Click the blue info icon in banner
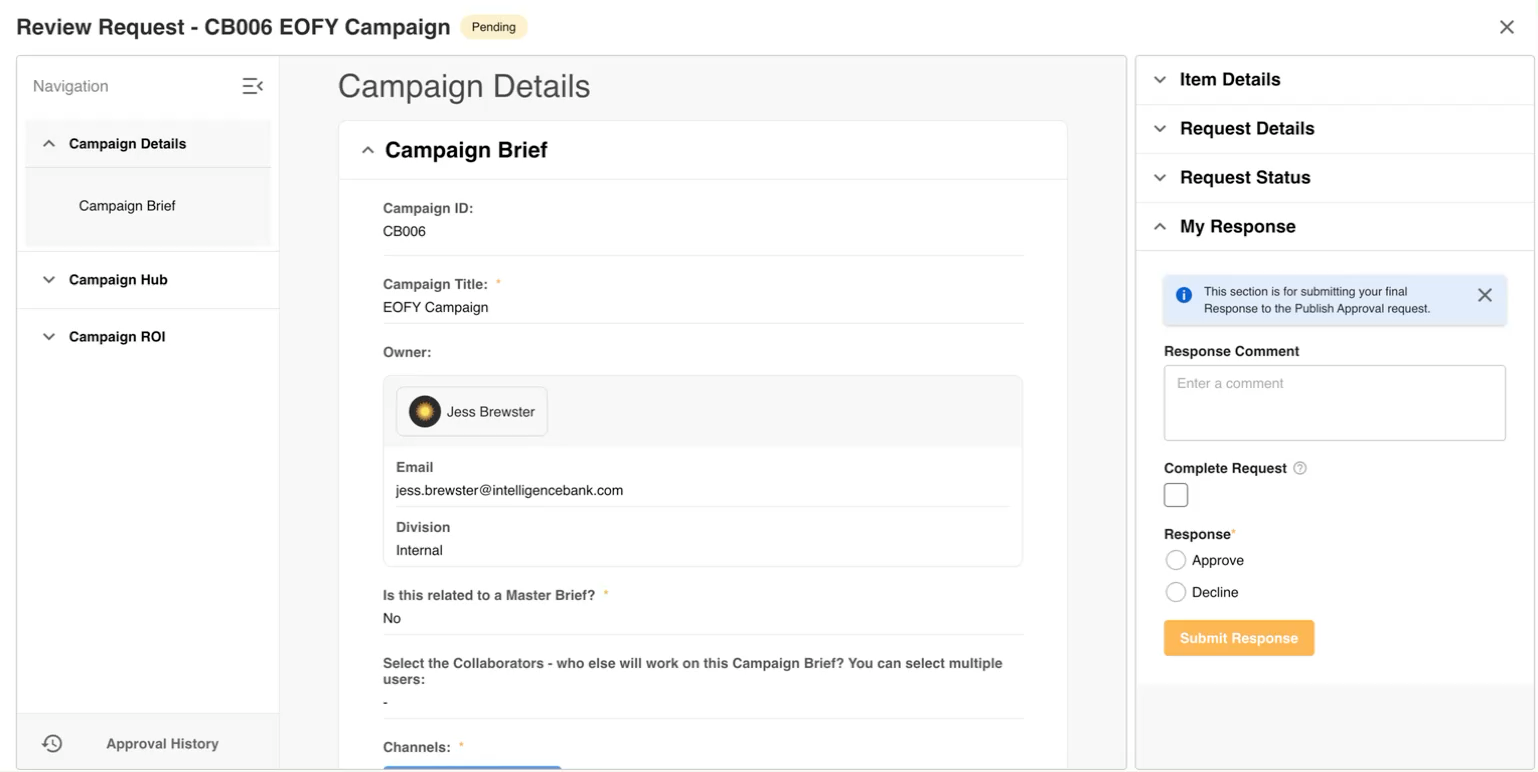 pos(1184,295)
